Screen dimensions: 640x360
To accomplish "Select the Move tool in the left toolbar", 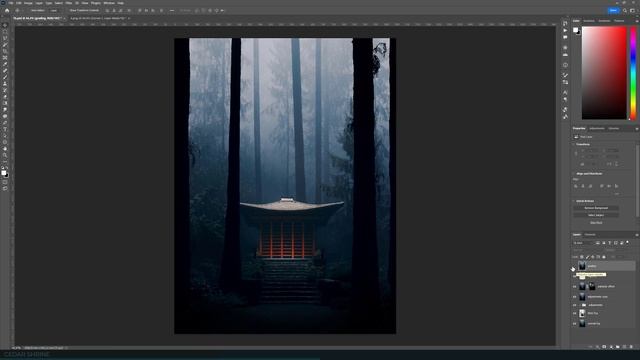I will (5, 25).
